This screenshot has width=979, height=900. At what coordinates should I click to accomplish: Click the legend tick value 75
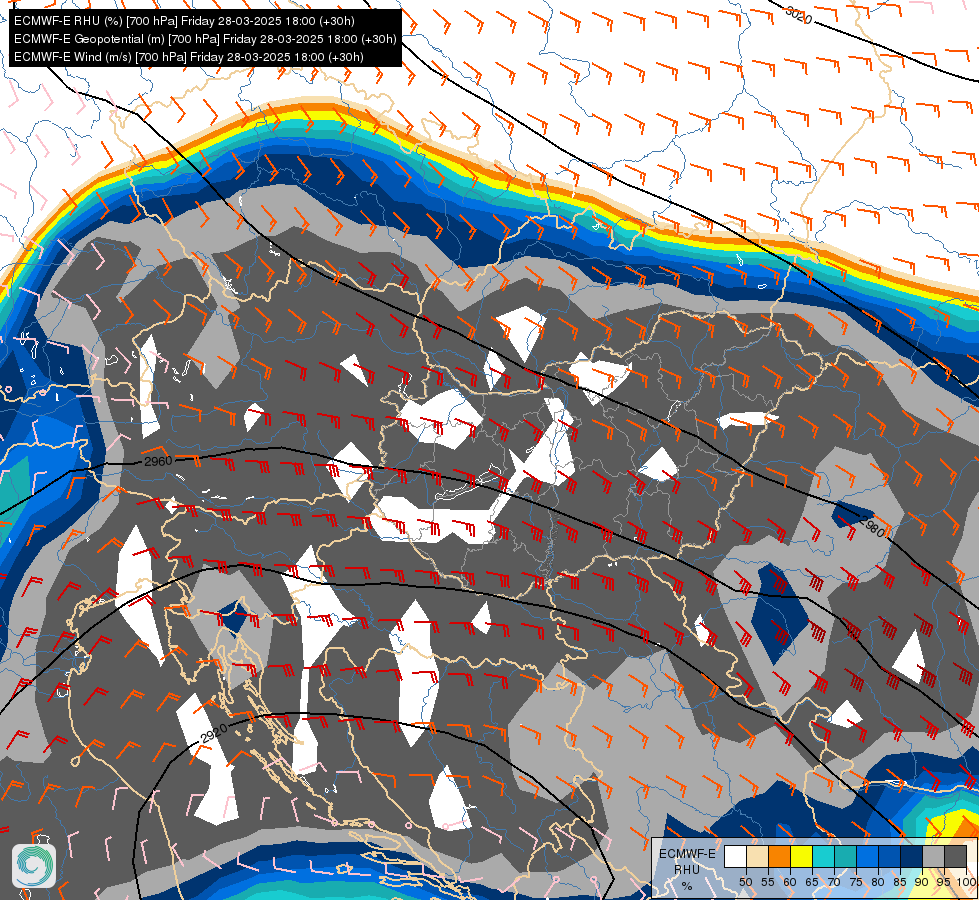pos(856,882)
